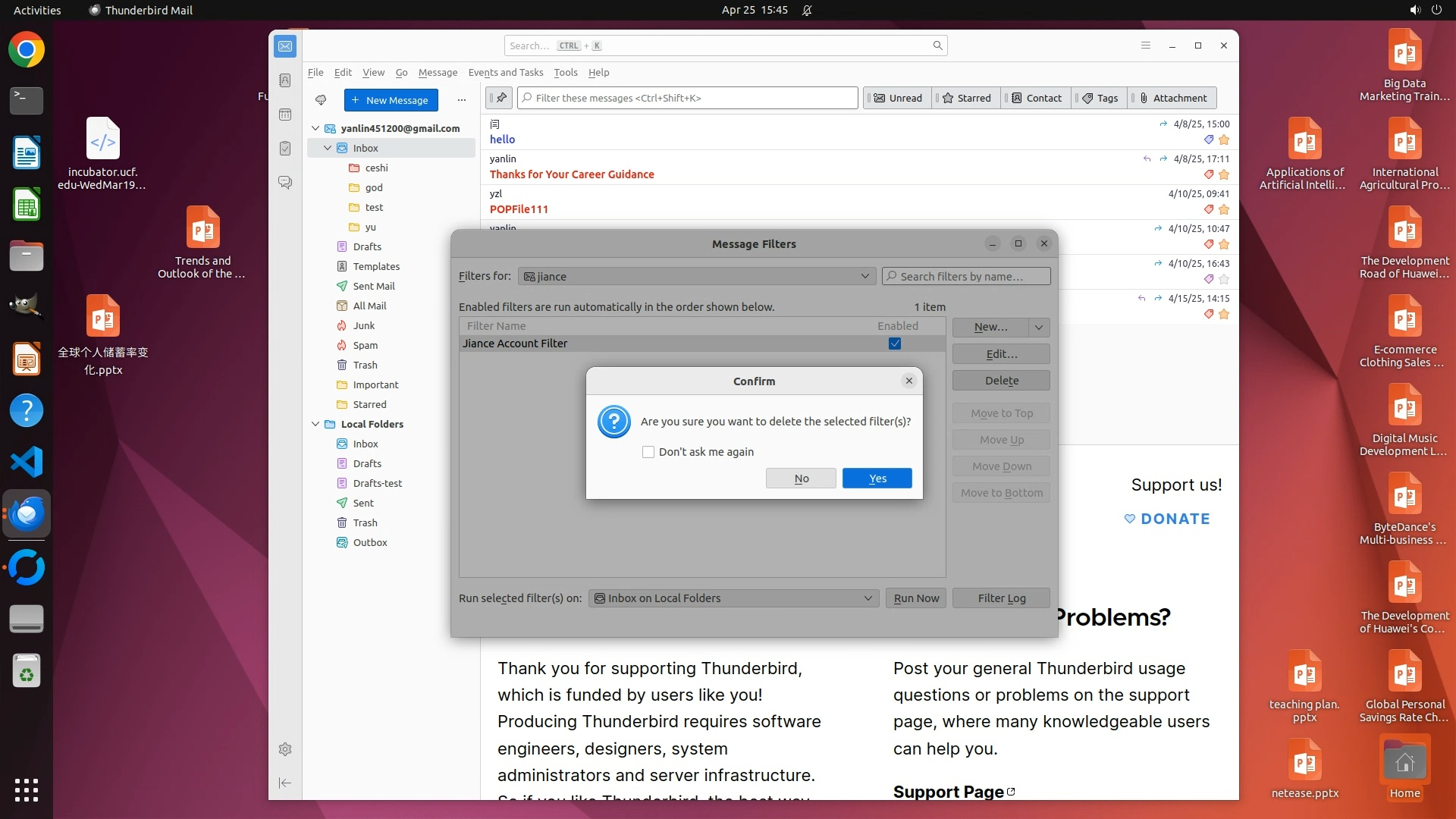Image resolution: width=1456 pixels, height=819 pixels.
Task: Open the New filter dropdown arrow
Action: coord(1039,327)
